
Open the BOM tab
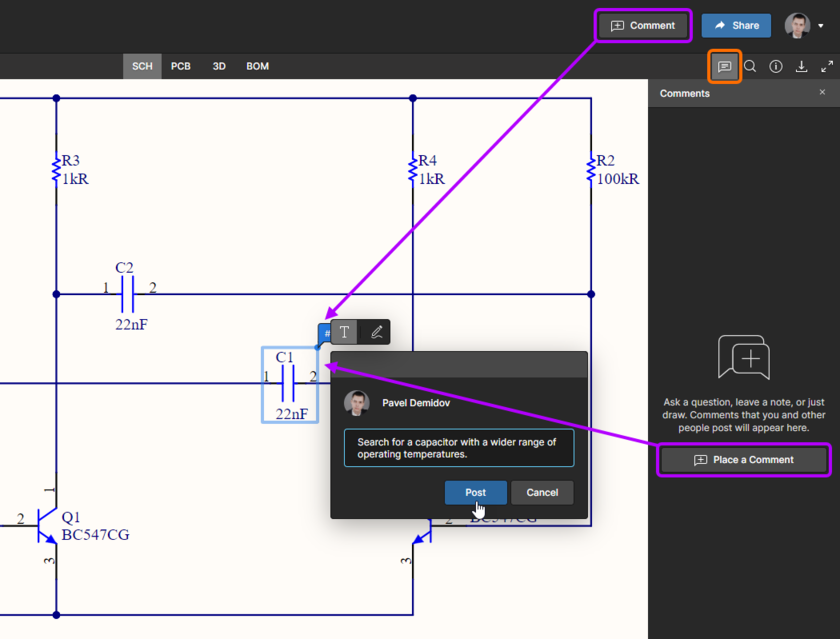[257, 66]
